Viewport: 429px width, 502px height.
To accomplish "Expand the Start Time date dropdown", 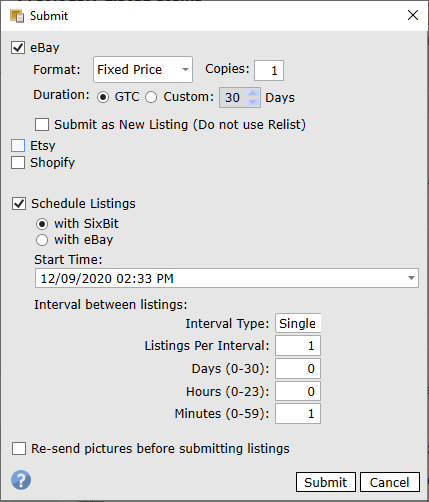I will [411, 278].
